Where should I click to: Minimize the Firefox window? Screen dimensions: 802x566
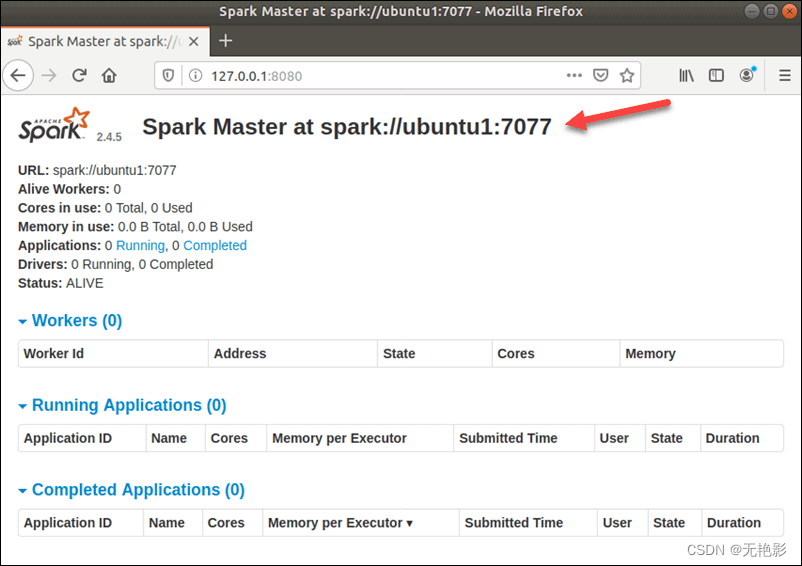(751, 11)
